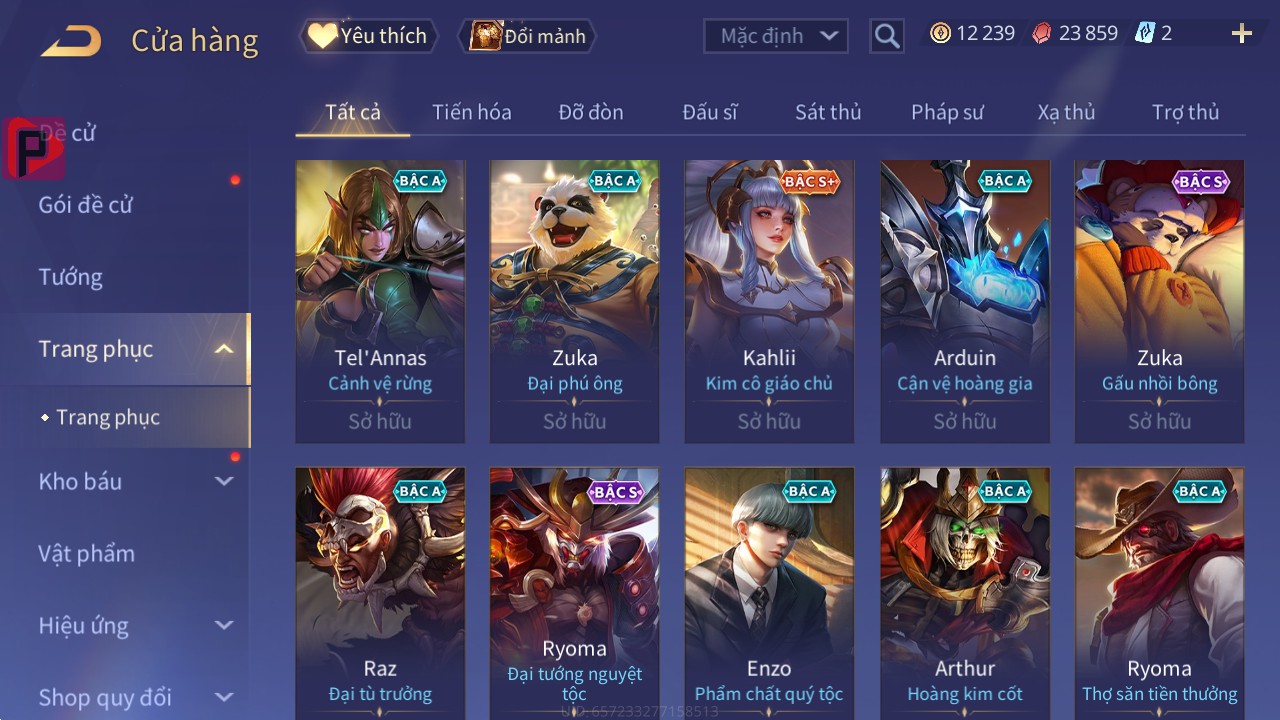Open the Mặc định sort dropdown
This screenshot has width=1280, height=720.
(x=776, y=36)
